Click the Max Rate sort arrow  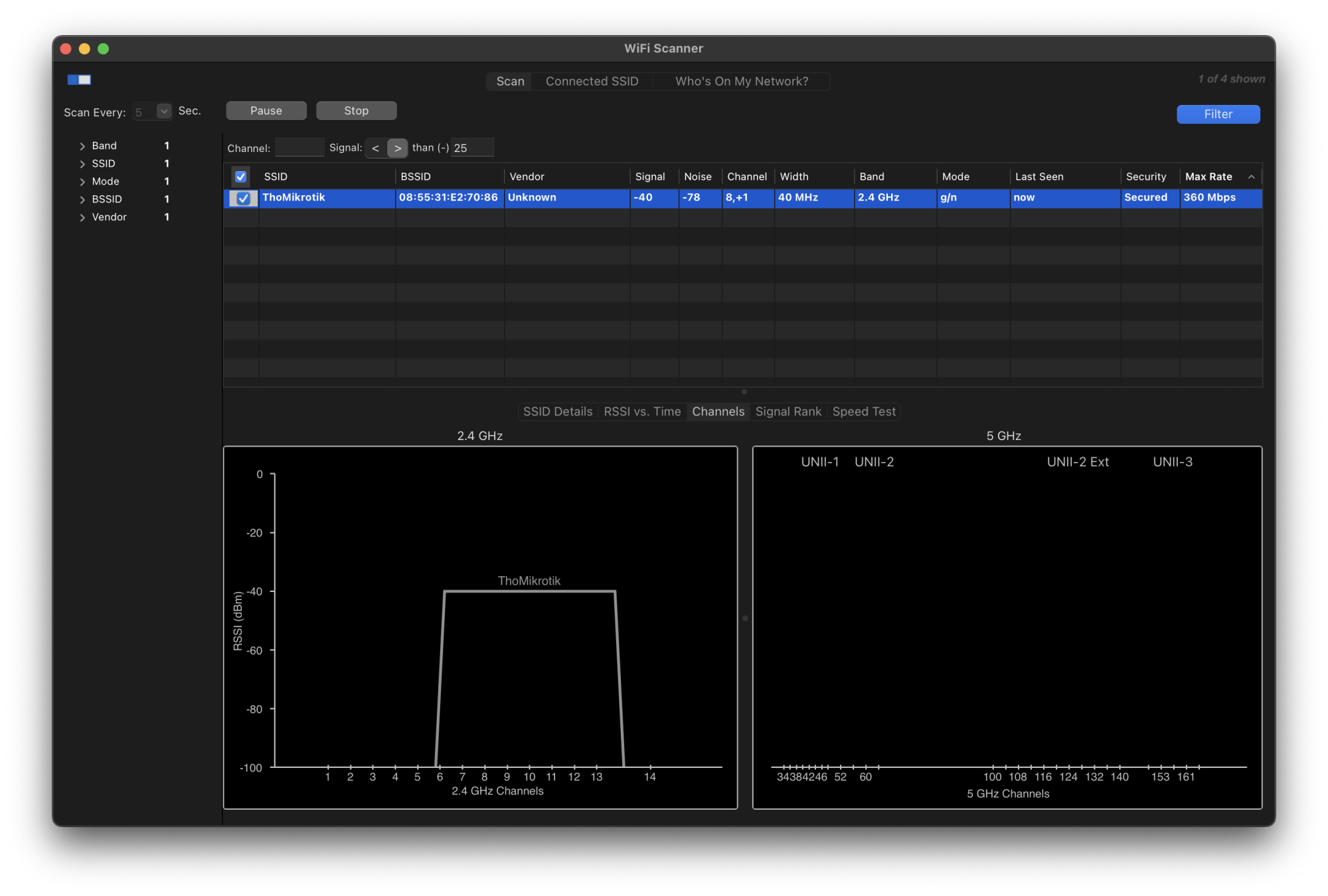pyautogui.click(x=1251, y=177)
